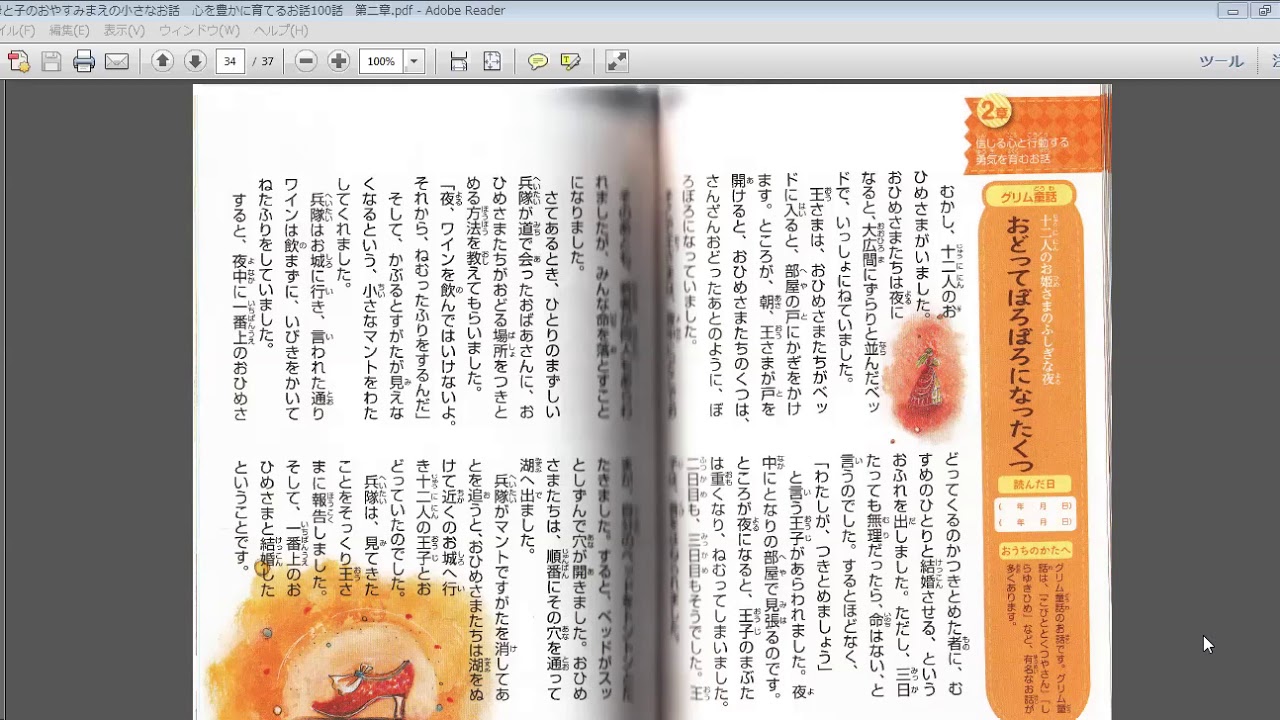Click the おうちのかたへ heading
The image size is (1280, 720).
point(1035,551)
